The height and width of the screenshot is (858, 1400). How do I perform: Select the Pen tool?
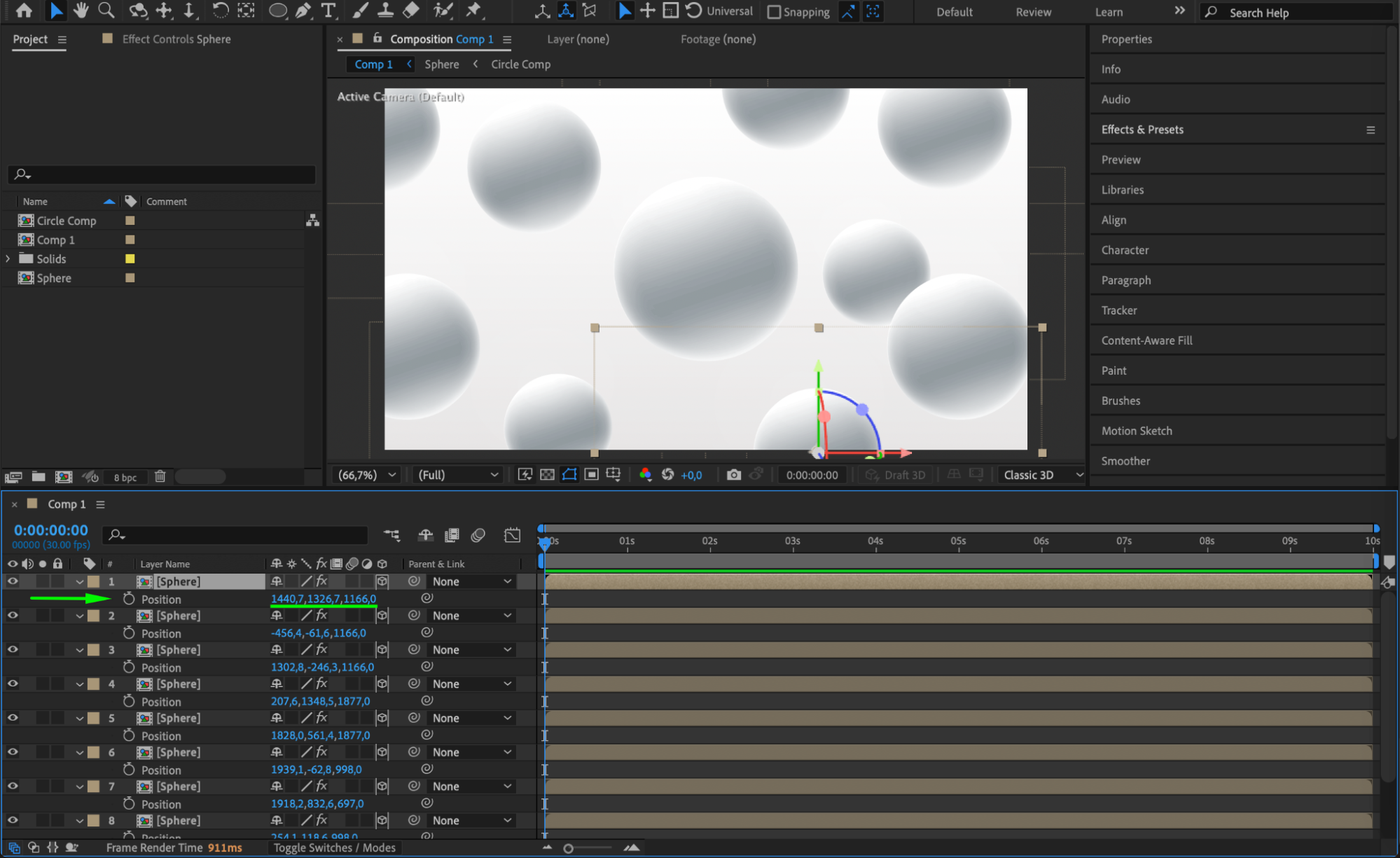point(303,11)
